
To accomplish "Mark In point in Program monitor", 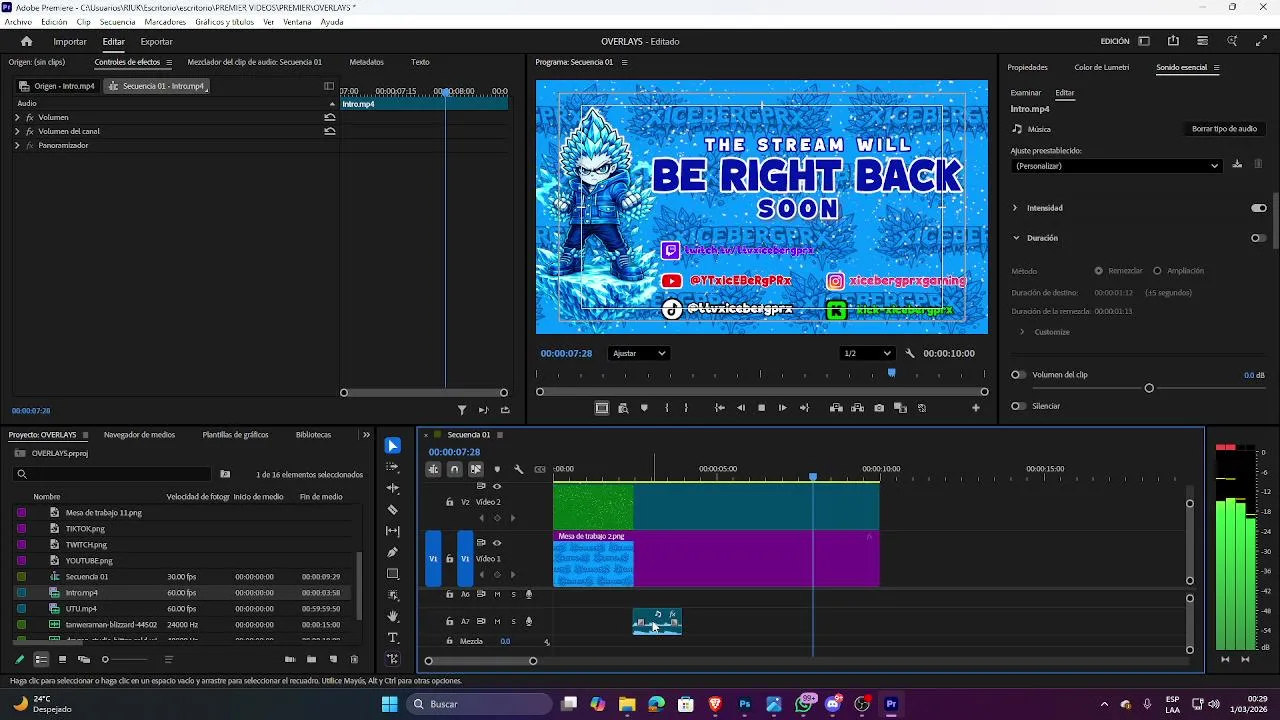I will tap(667, 408).
